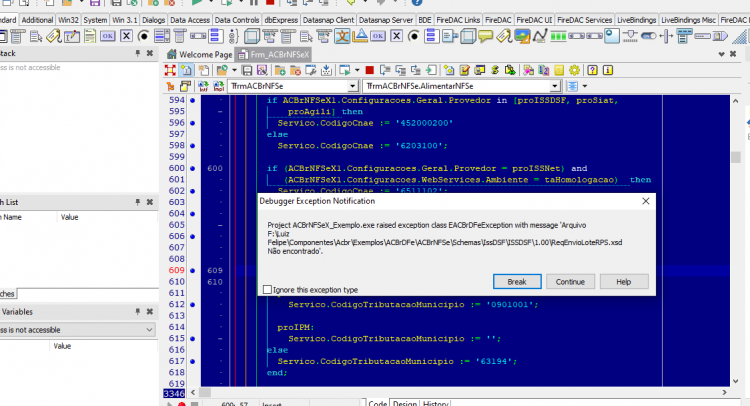Open the LiveBindings palette tab
750x406 pixels.
[x=636, y=20]
